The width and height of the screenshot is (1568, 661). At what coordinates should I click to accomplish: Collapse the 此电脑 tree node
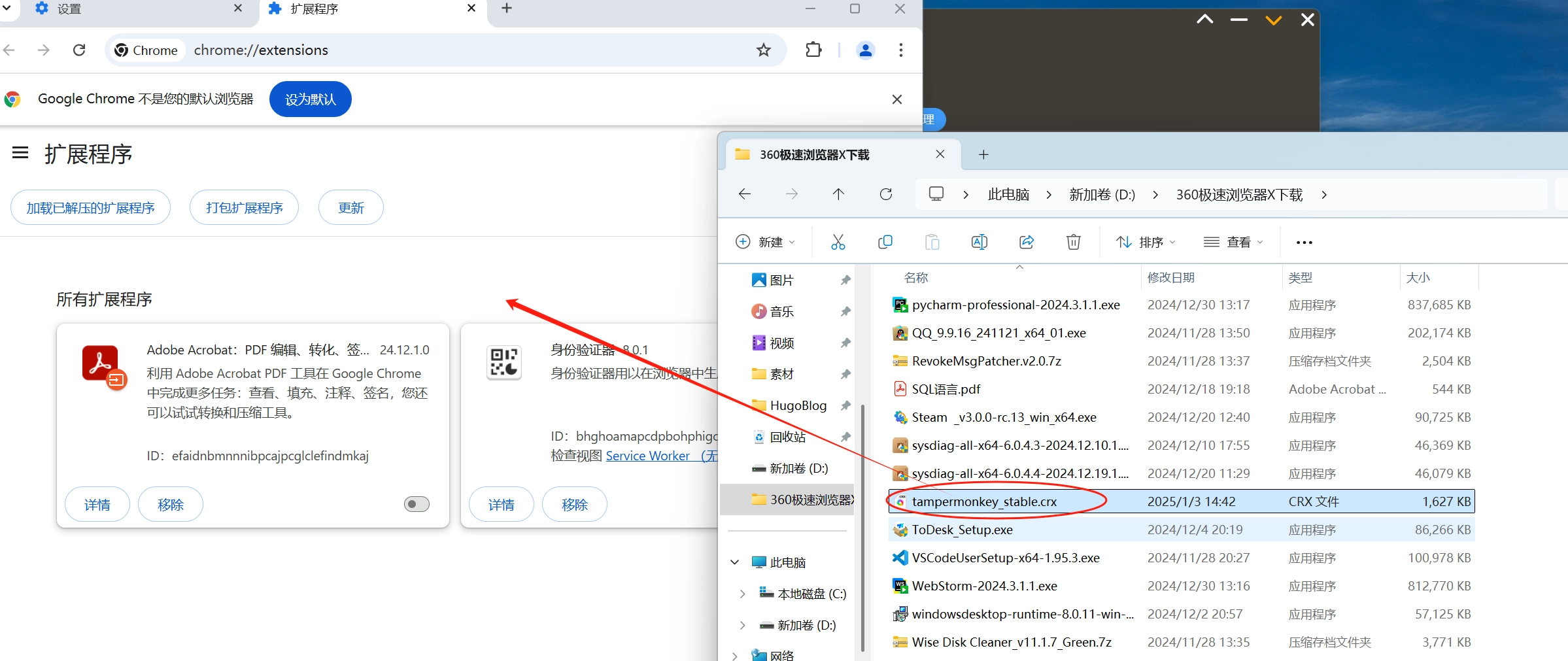[x=735, y=562]
